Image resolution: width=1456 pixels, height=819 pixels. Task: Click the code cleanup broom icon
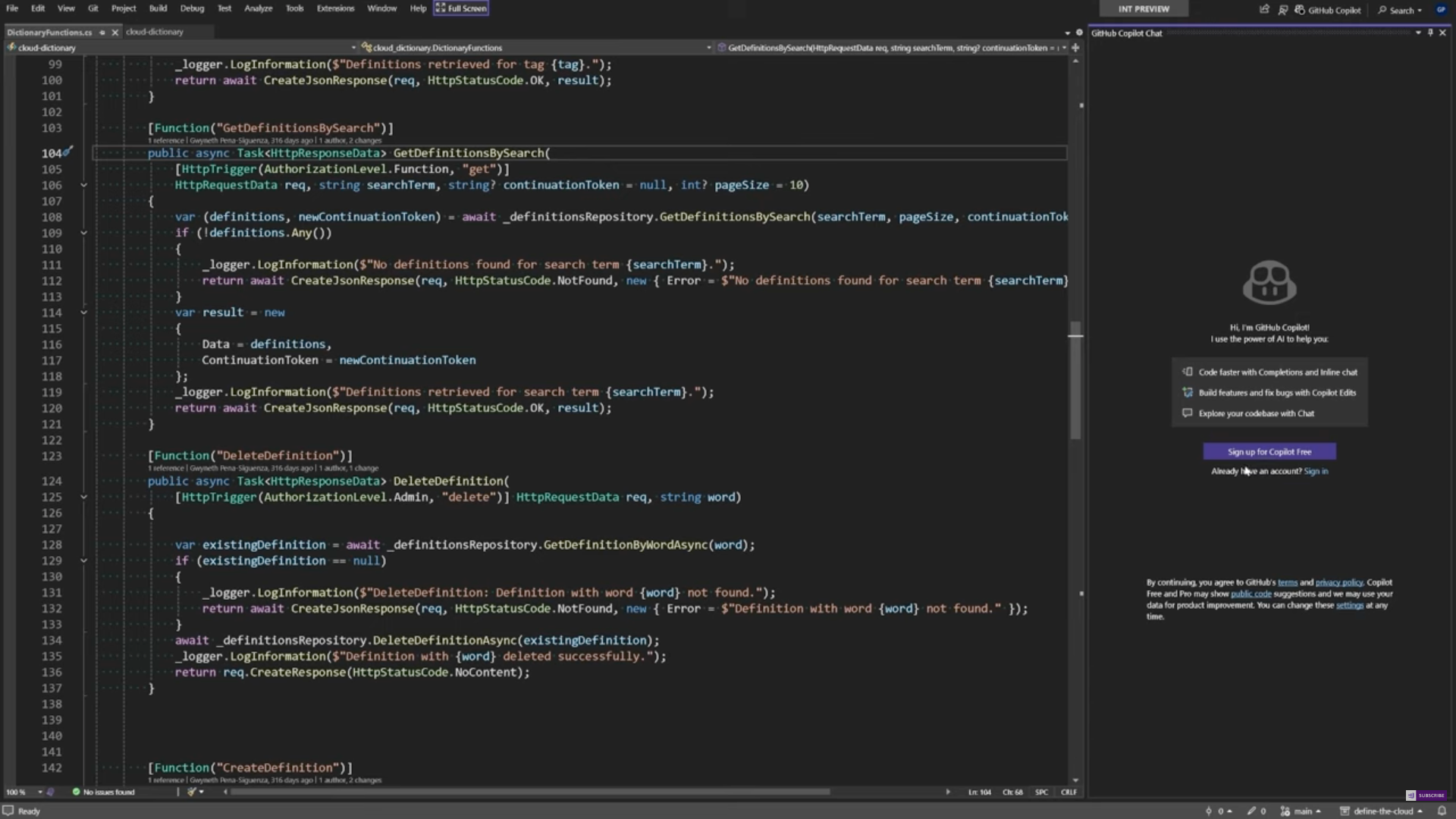pyautogui.click(x=193, y=792)
